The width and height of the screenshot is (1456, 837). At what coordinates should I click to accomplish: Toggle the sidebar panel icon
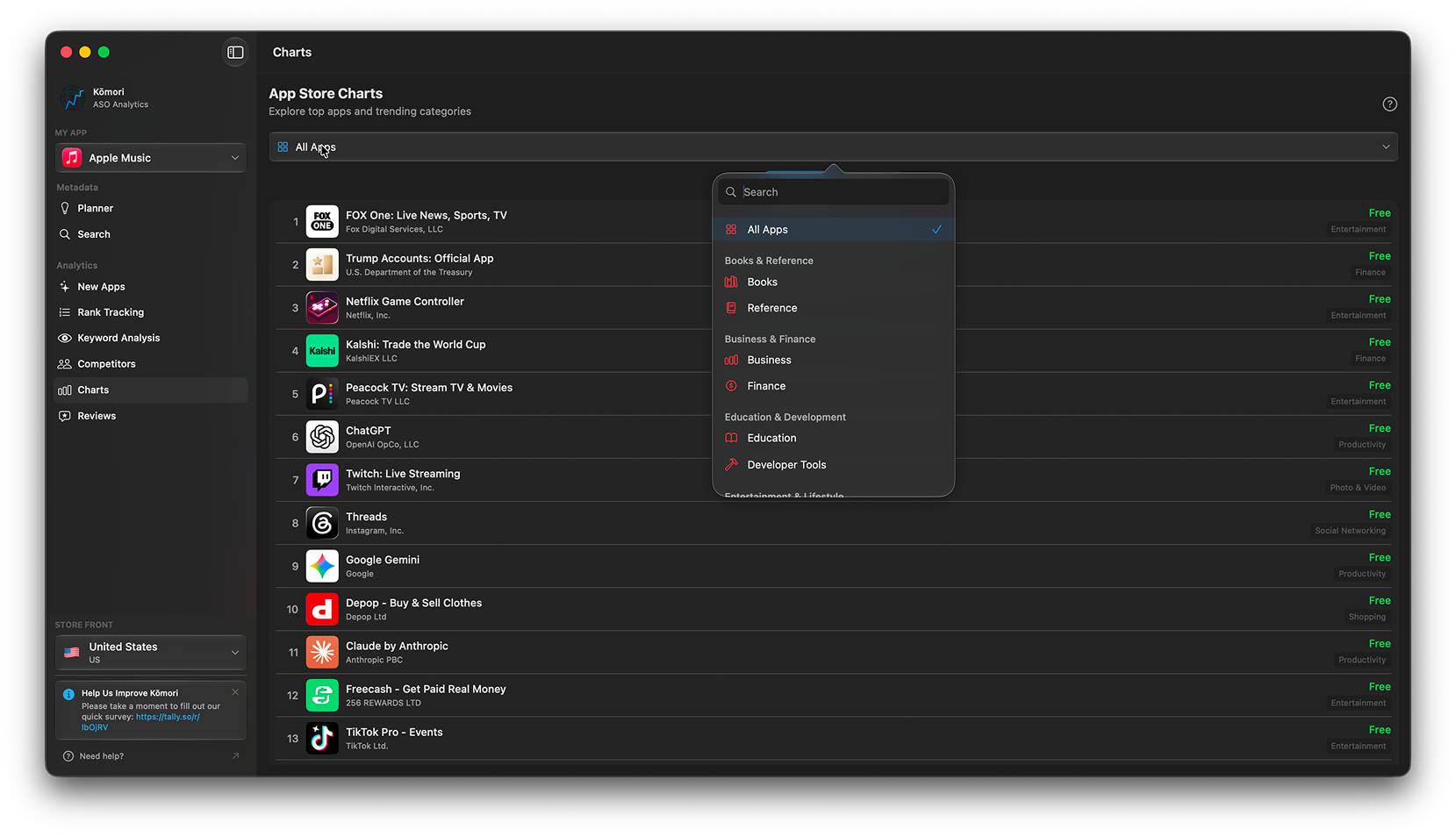[235, 53]
